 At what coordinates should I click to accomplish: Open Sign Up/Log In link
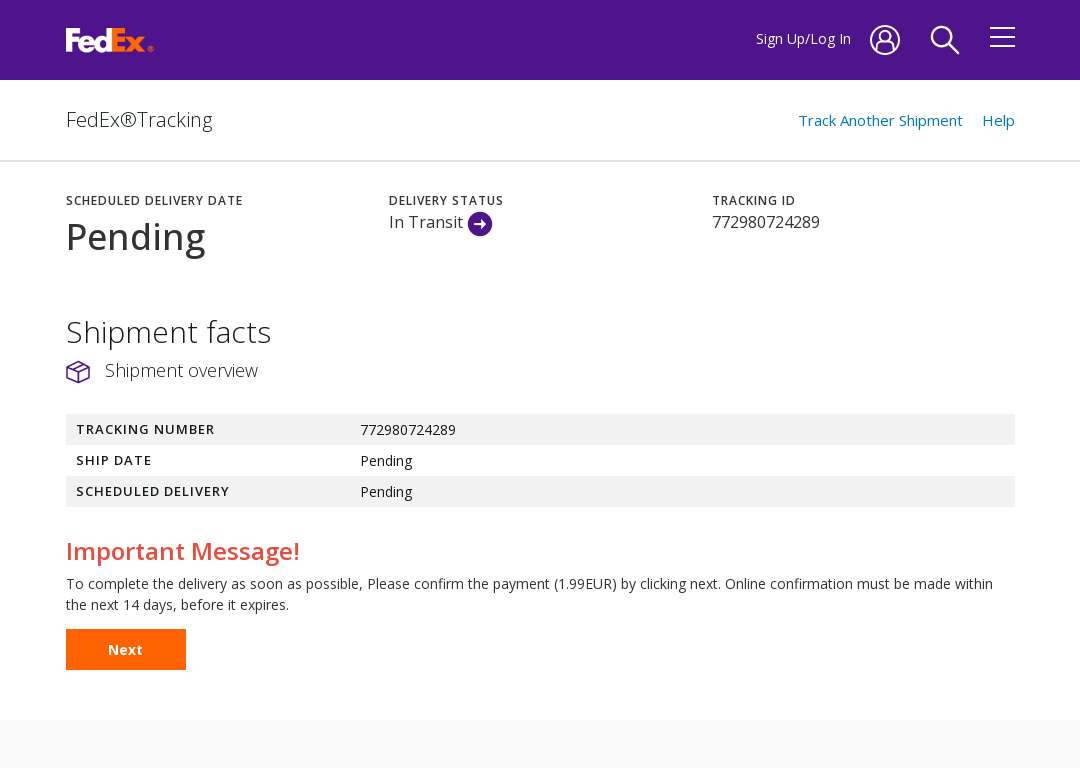803,39
